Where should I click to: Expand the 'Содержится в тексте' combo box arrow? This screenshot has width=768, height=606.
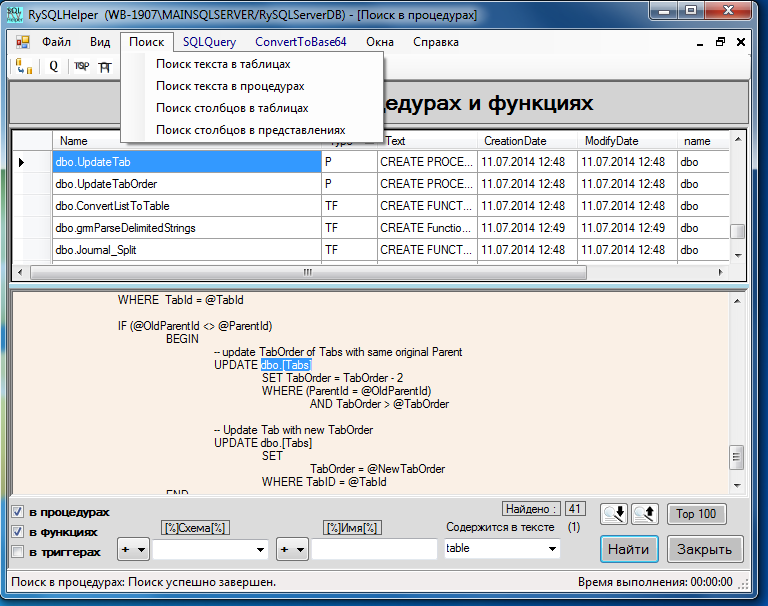point(552,549)
